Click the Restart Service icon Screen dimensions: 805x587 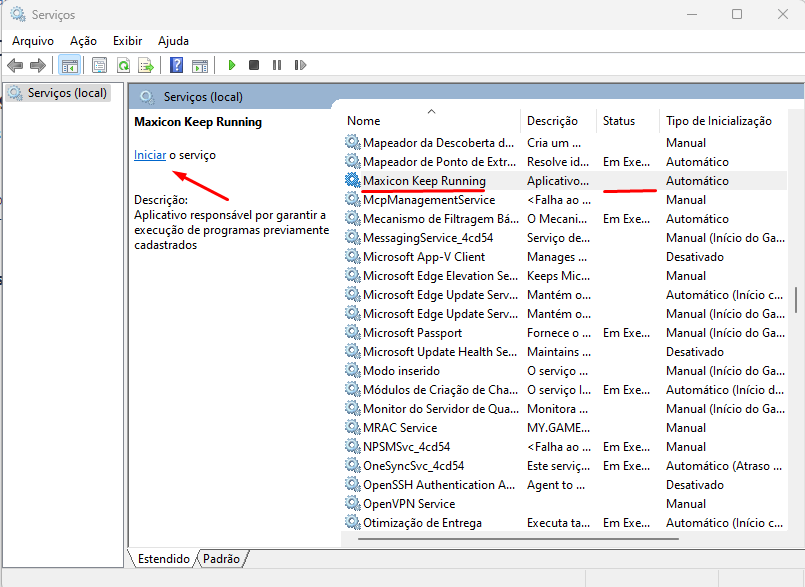(x=300, y=65)
